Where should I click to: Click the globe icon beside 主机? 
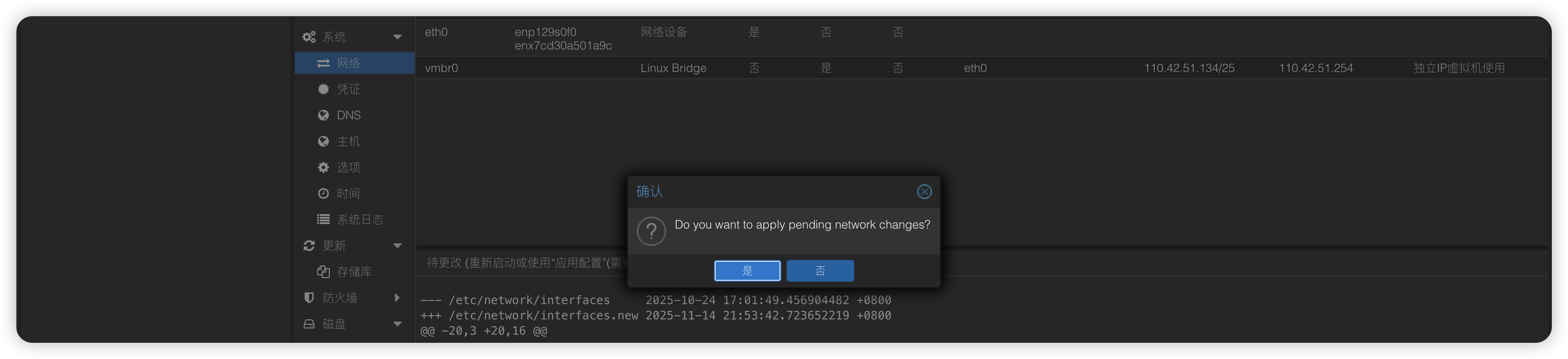tap(323, 141)
